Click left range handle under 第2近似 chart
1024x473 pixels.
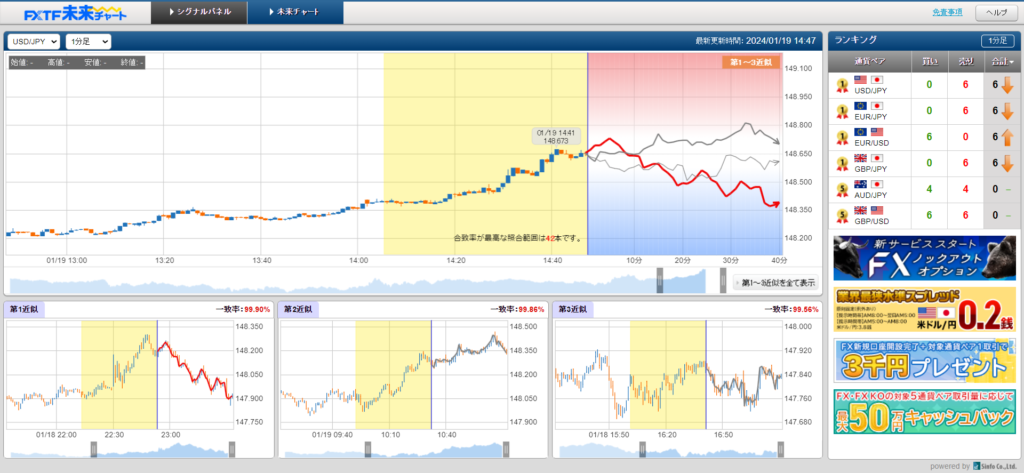[x=368, y=449]
